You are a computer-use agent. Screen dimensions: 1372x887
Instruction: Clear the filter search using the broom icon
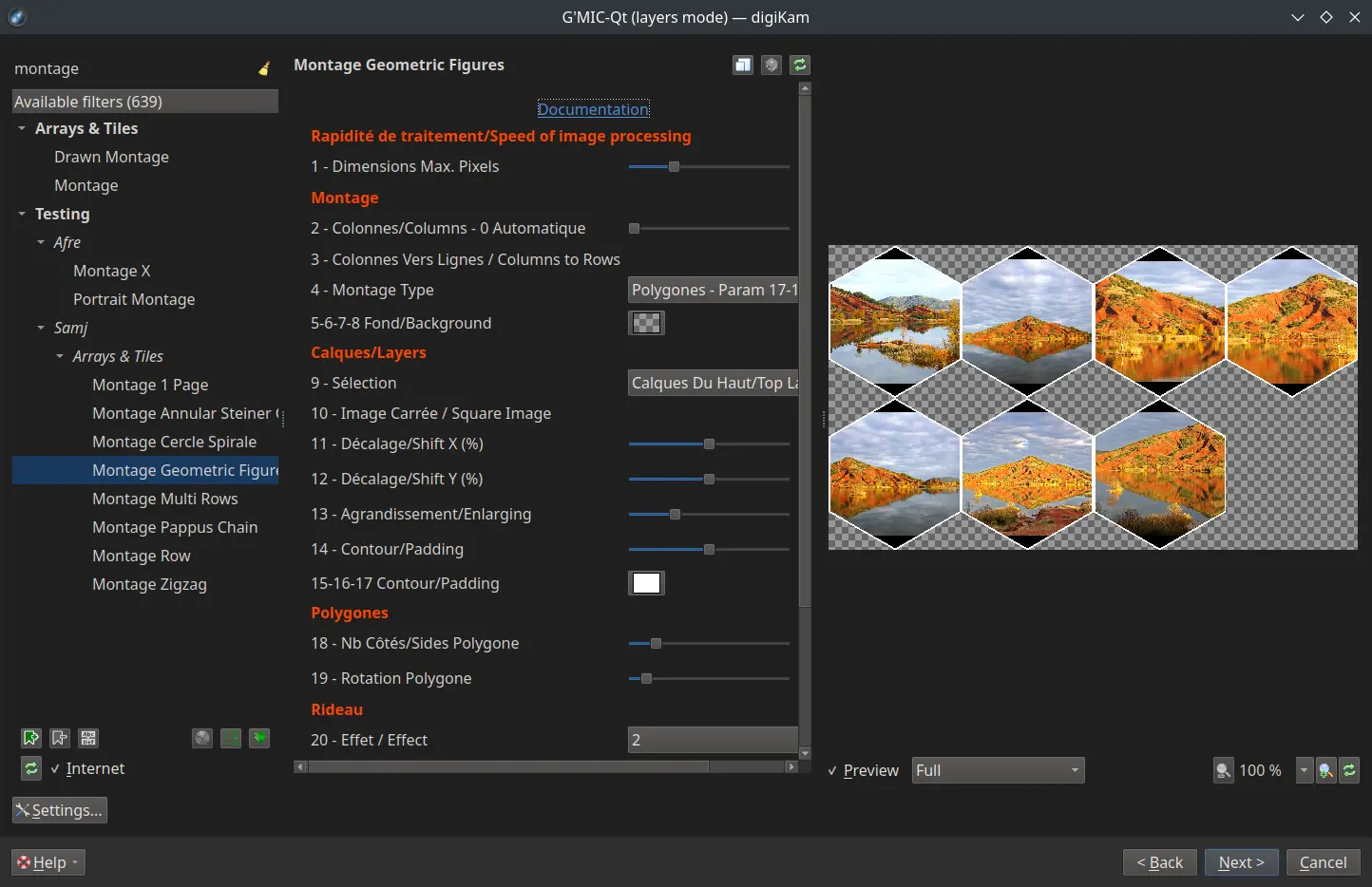pos(264,67)
